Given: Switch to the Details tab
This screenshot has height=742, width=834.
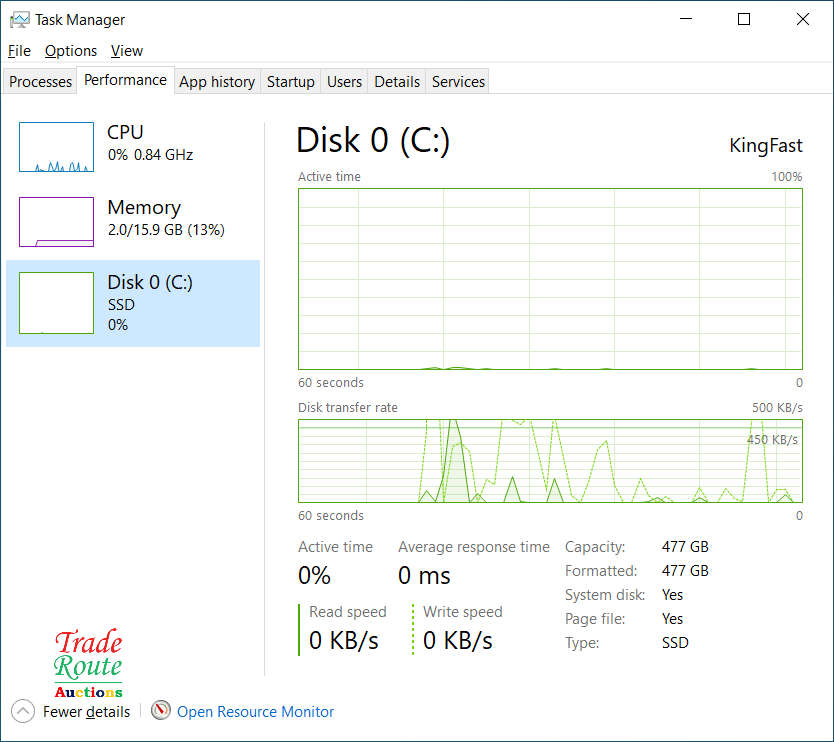Looking at the screenshot, I should click(x=396, y=81).
